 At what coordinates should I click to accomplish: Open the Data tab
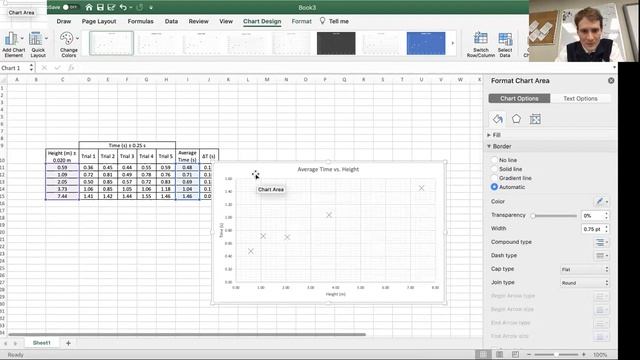point(171,21)
